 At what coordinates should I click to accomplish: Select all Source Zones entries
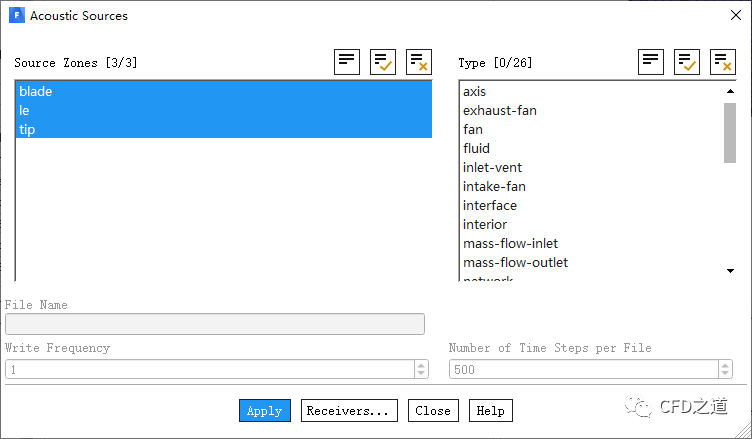[x=383, y=62]
